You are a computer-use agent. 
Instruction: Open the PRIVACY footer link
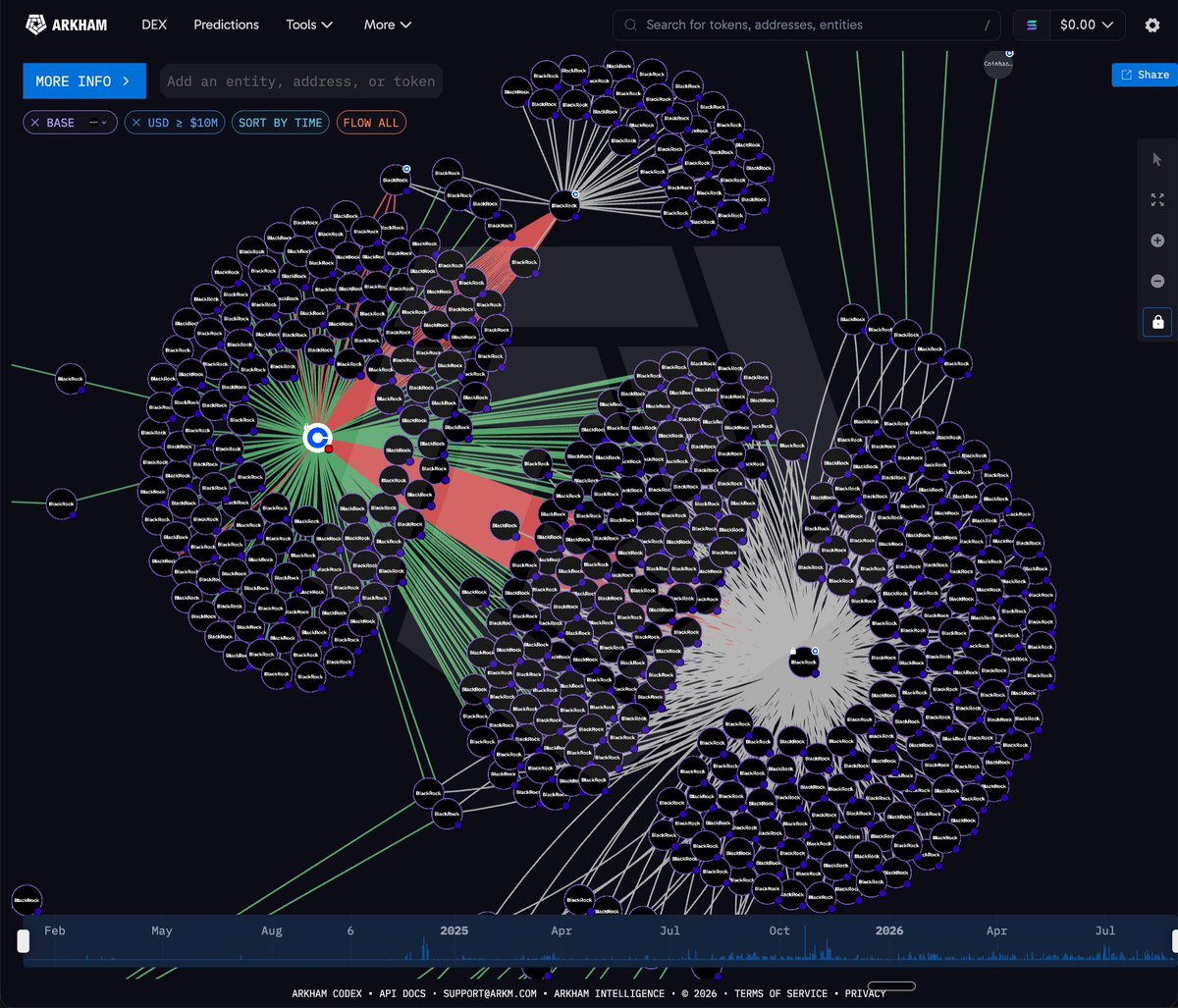(x=865, y=993)
